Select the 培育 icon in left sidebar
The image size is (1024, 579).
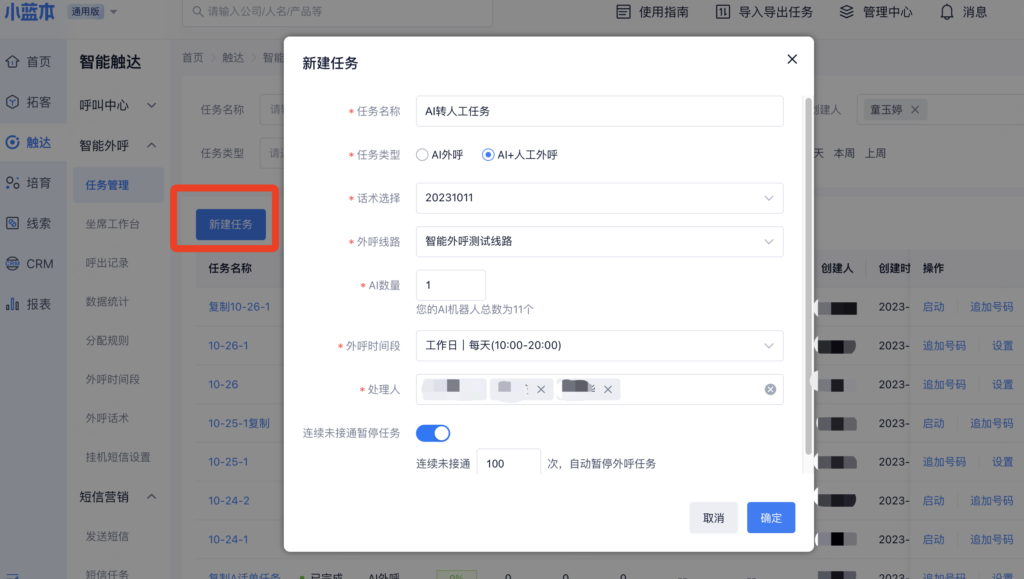point(13,183)
